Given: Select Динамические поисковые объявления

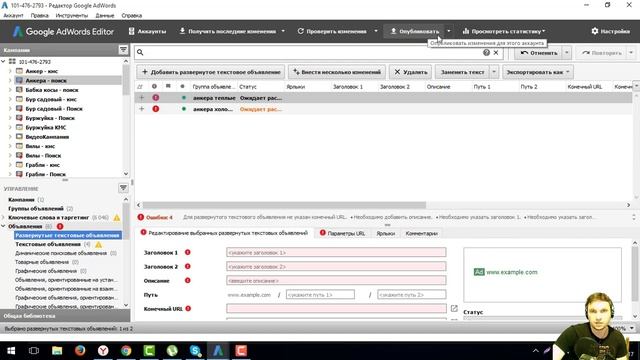Looking at the screenshot, I should coord(61,253).
